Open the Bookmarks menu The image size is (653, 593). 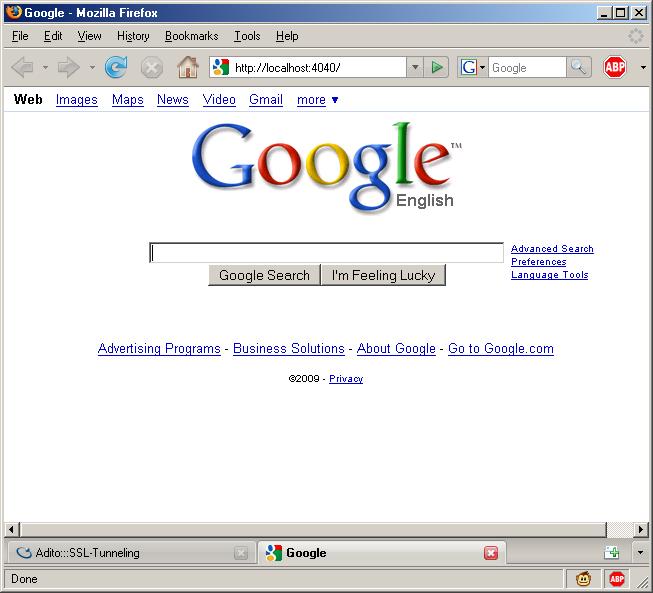pyautogui.click(x=192, y=36)
